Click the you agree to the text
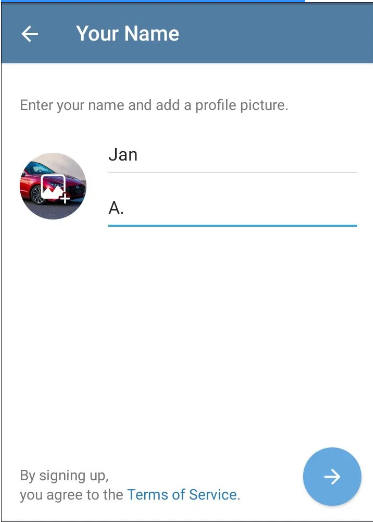Viewport: 373px width, 522px height. (71, 495)
